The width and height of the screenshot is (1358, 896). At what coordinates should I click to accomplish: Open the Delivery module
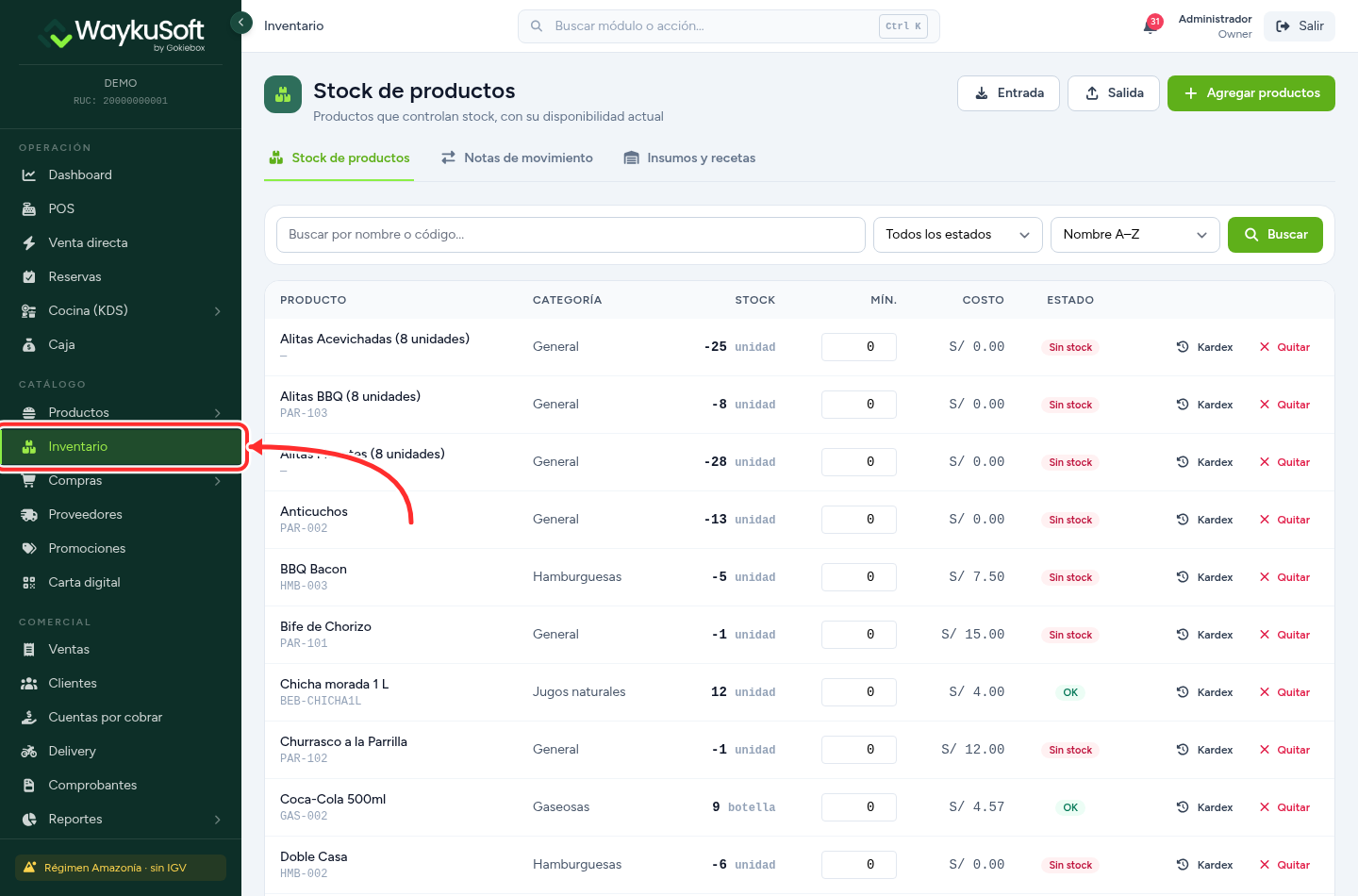121,751
